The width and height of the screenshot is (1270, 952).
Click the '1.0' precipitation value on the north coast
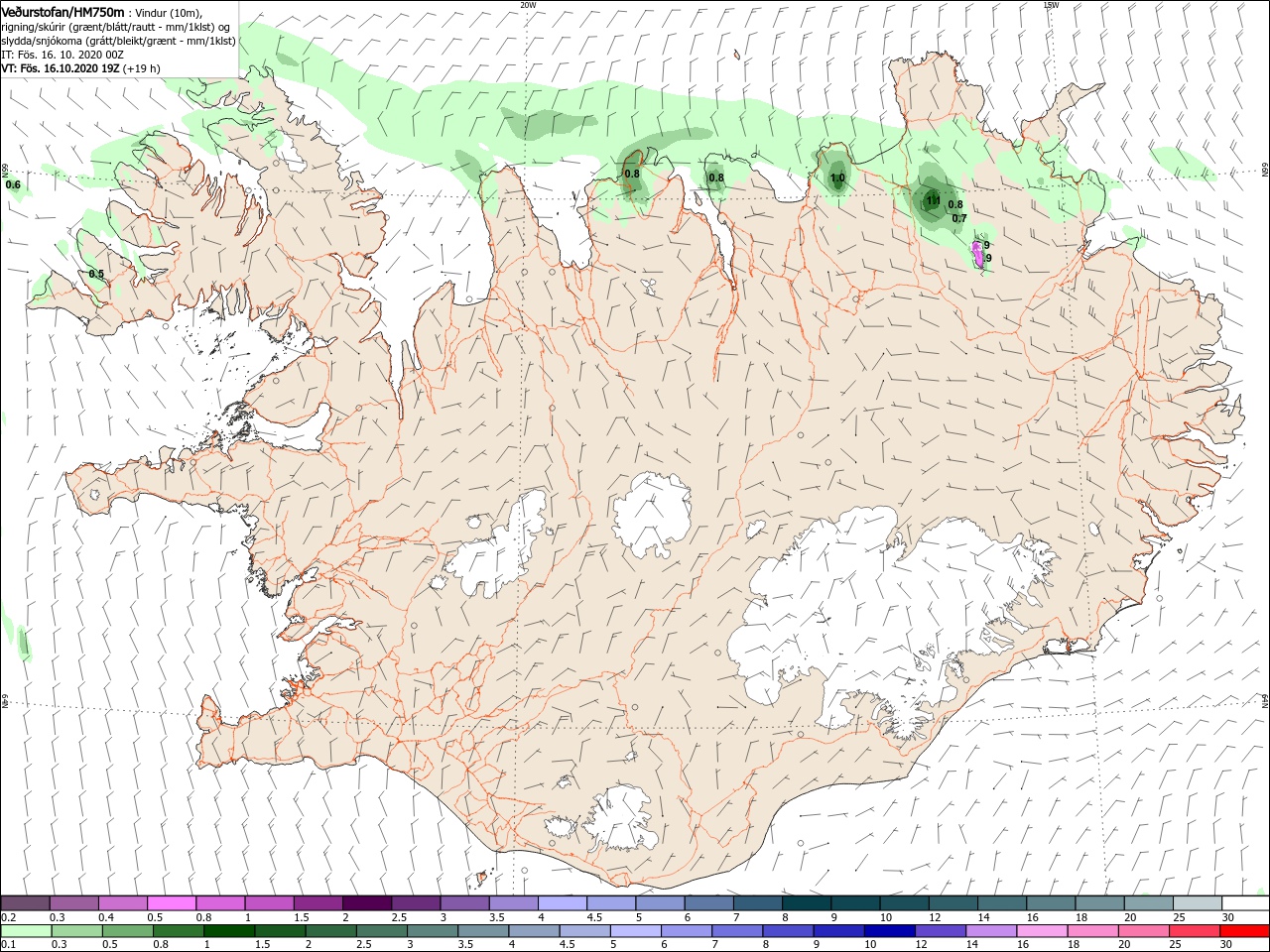click(837, 178)
